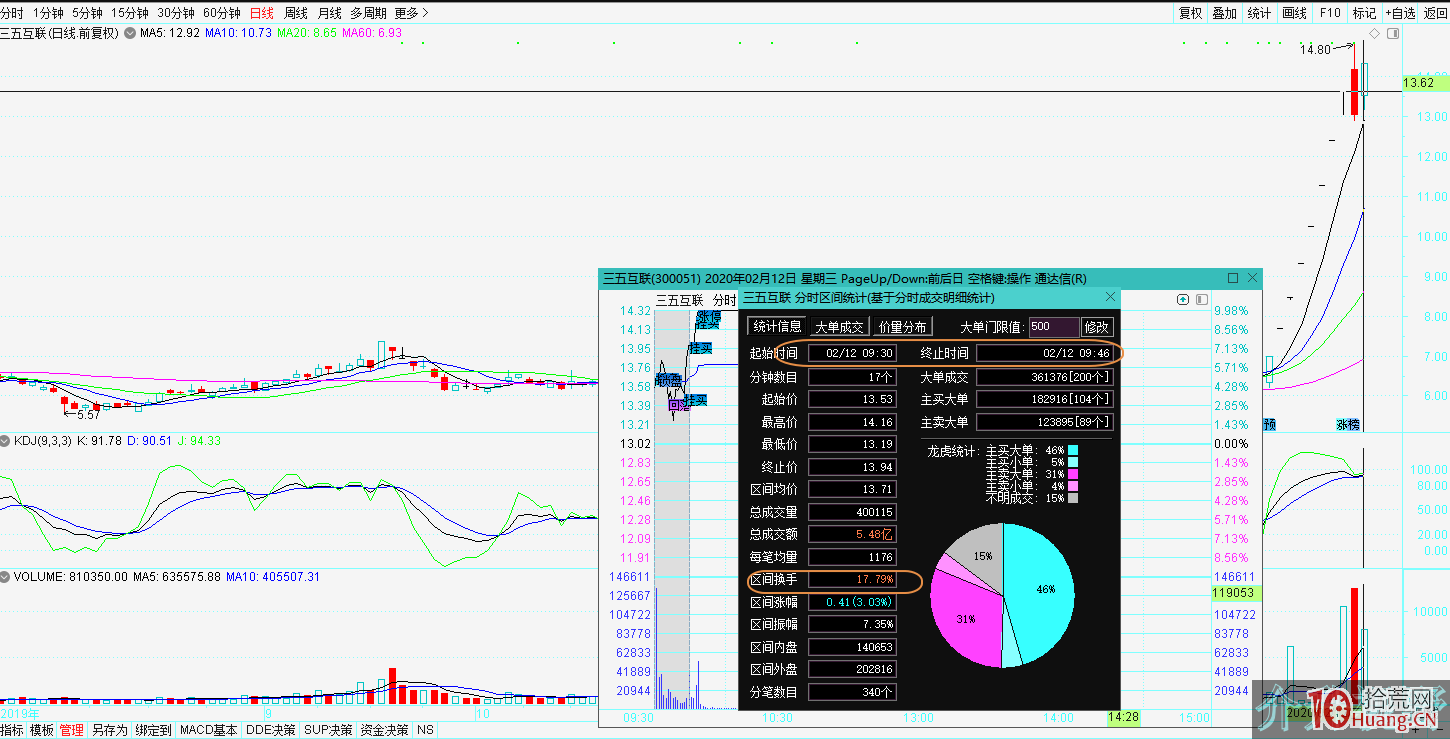Click the 起始时间 start time field
Image resolution: width=1450 pixels, height=739 pixels.
[x=852, y=353]
